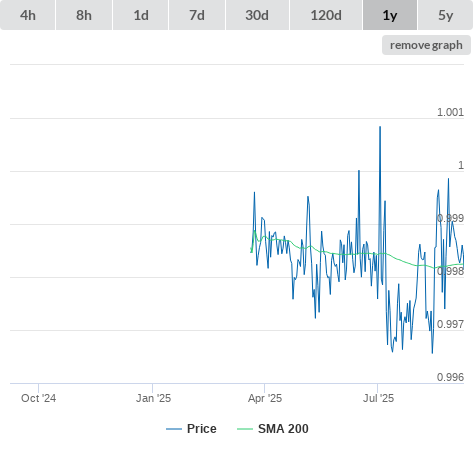This screenshot has height=455, width=474.
Task: Switch to the 8h time range
Action: point(84,15)
